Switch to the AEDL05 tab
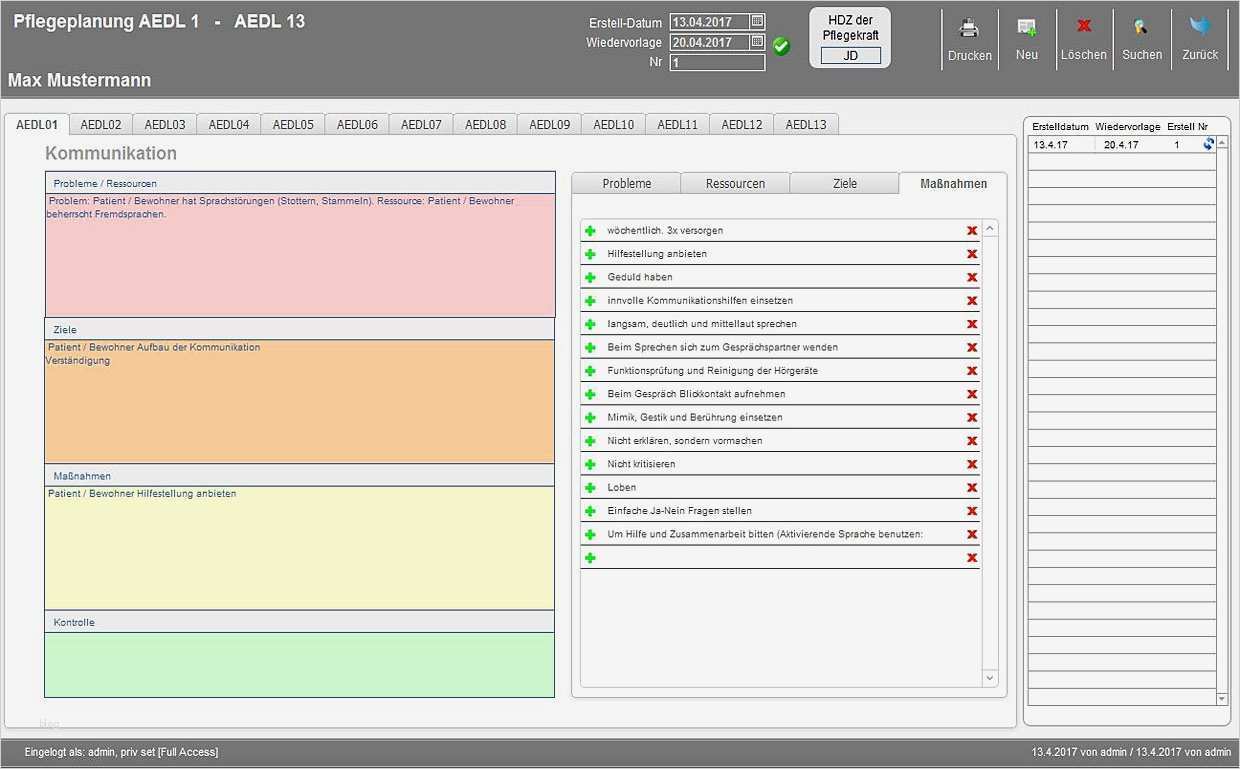The width and height of the screenshot is (1240, 769). 293,125
